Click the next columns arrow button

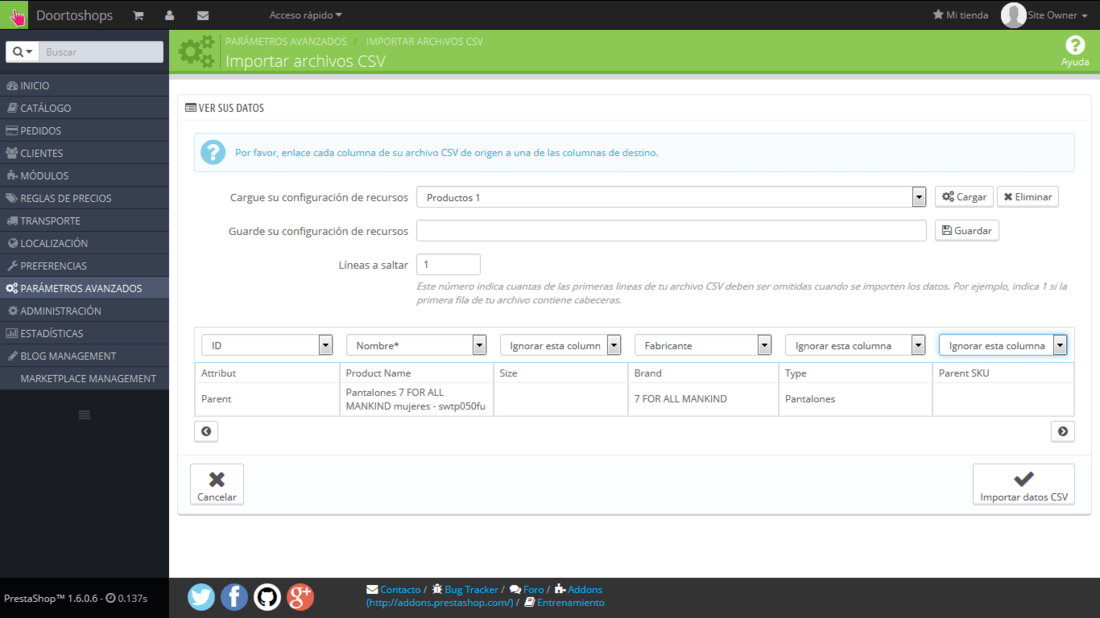(1063, 431)
